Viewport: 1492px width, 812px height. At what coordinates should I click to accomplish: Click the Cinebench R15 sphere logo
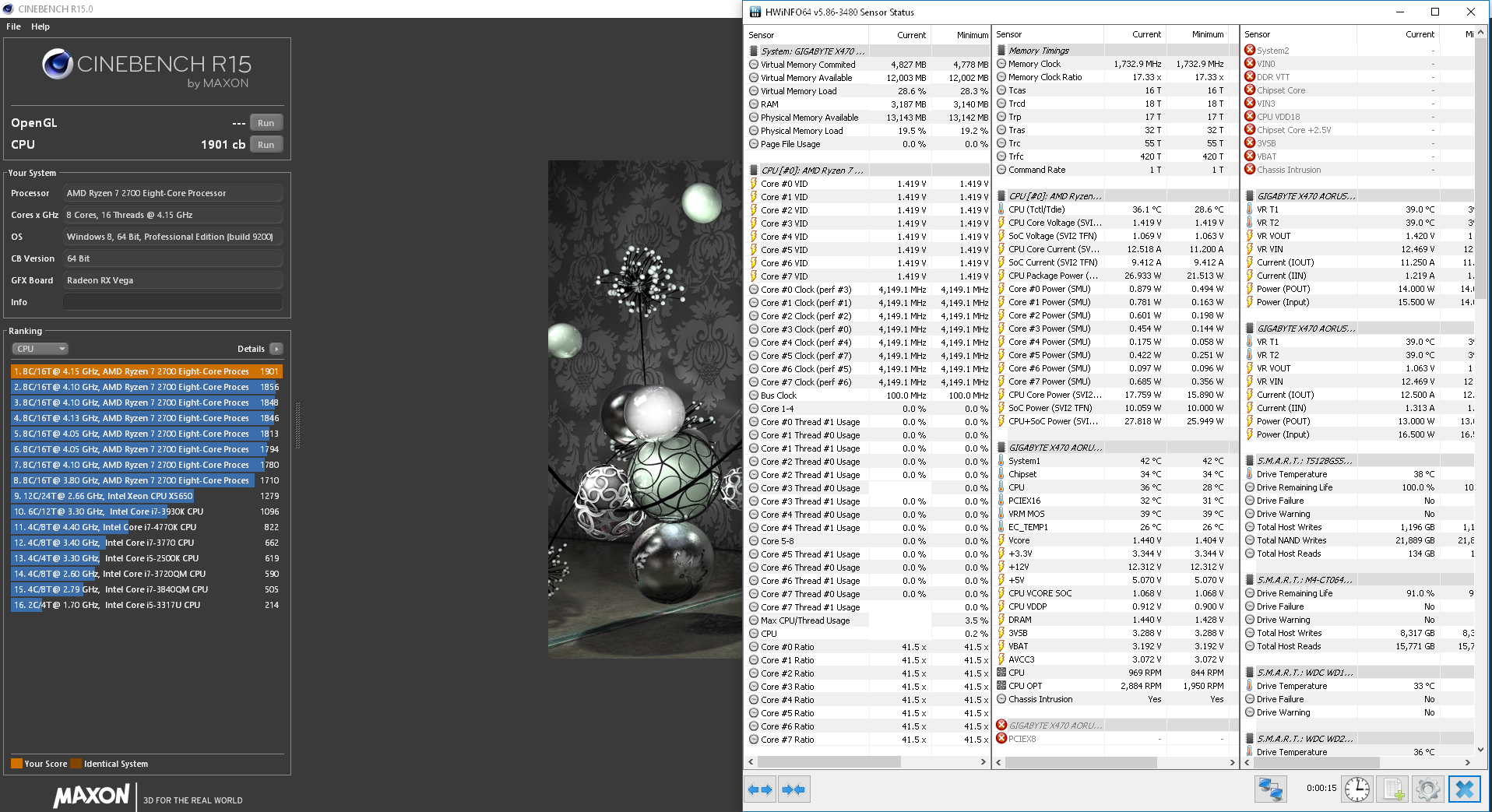(58, 64)
